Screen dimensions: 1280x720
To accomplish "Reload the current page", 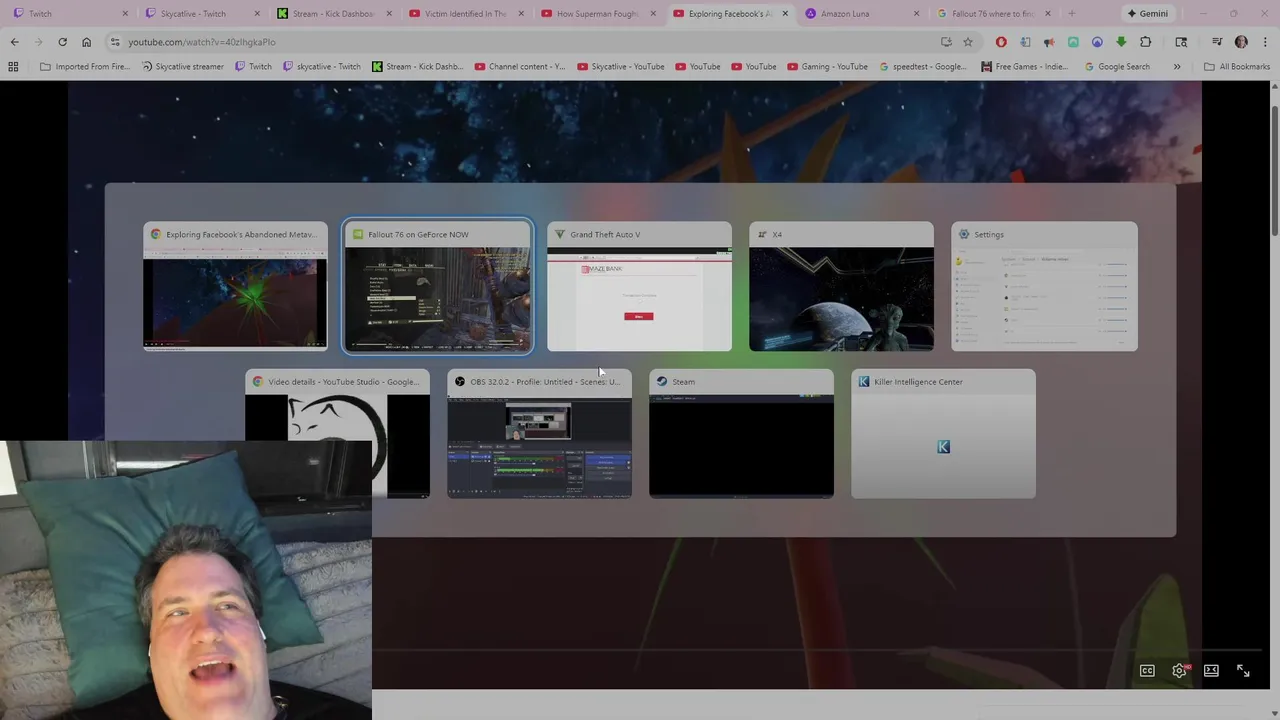I will (62, 42).
